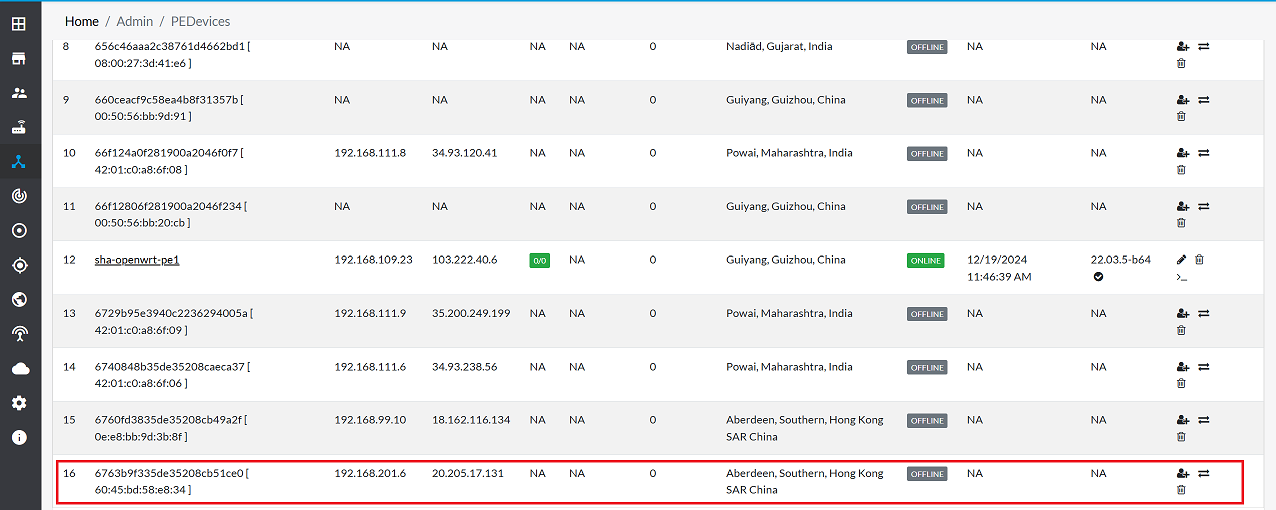Select IP 192.168.201.6 cell
The height and width of the screenshot is (510, 1276).
point(370,473)
